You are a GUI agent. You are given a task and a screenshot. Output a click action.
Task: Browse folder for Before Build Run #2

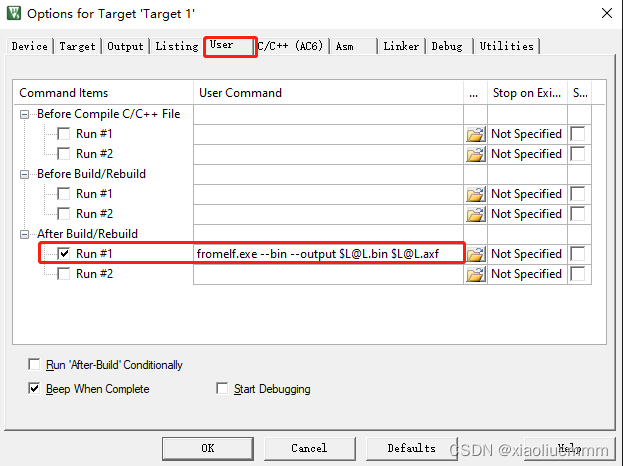coord(475,214)
